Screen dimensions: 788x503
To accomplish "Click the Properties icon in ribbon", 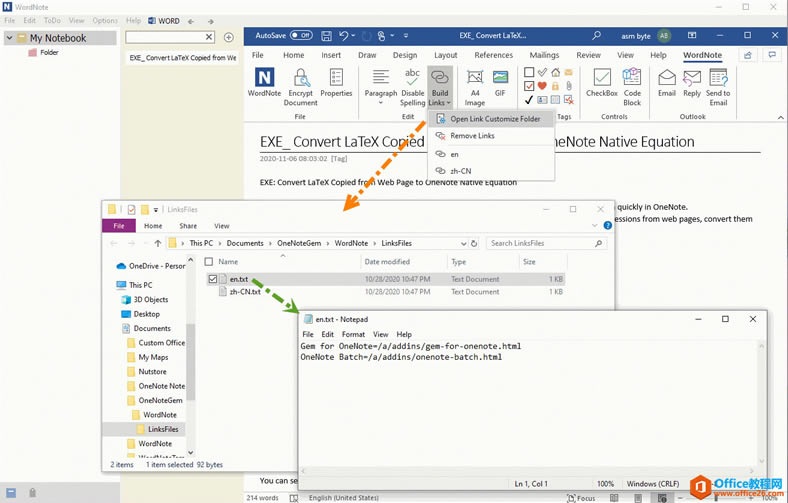I will pyautogui.click(x=336, y=82).
